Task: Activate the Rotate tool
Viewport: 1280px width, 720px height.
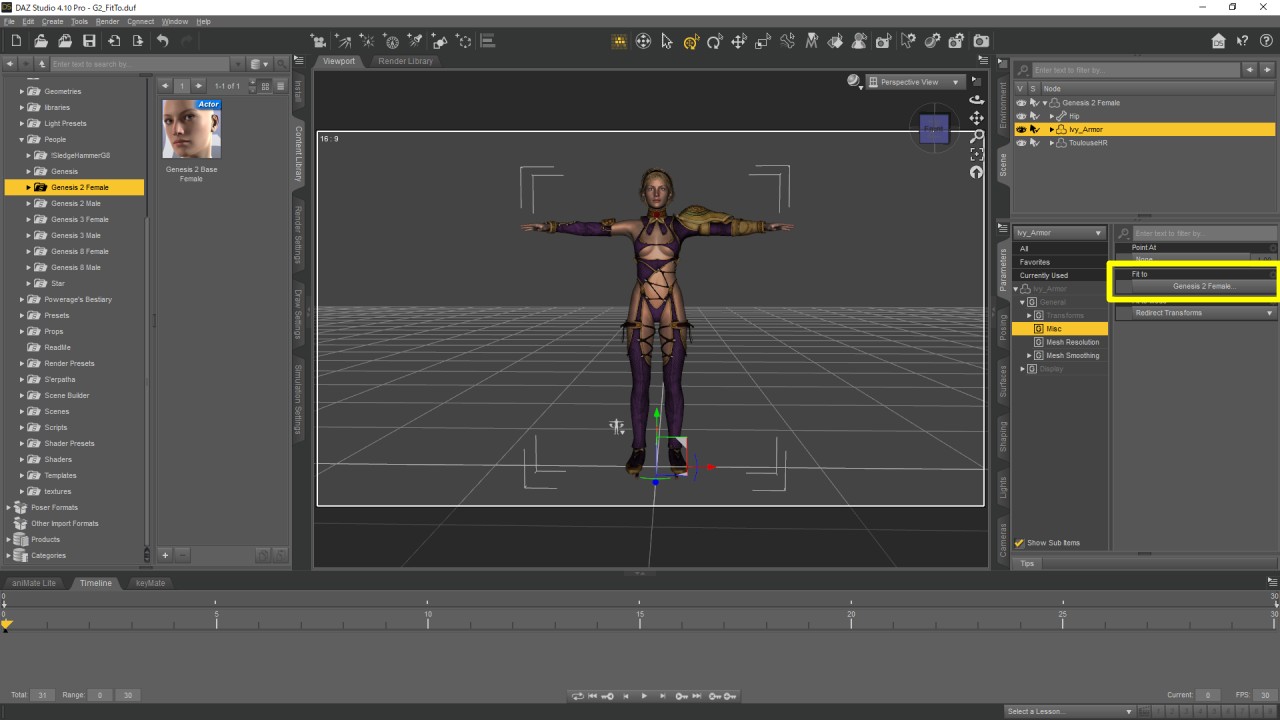Action: click(715, 41)
